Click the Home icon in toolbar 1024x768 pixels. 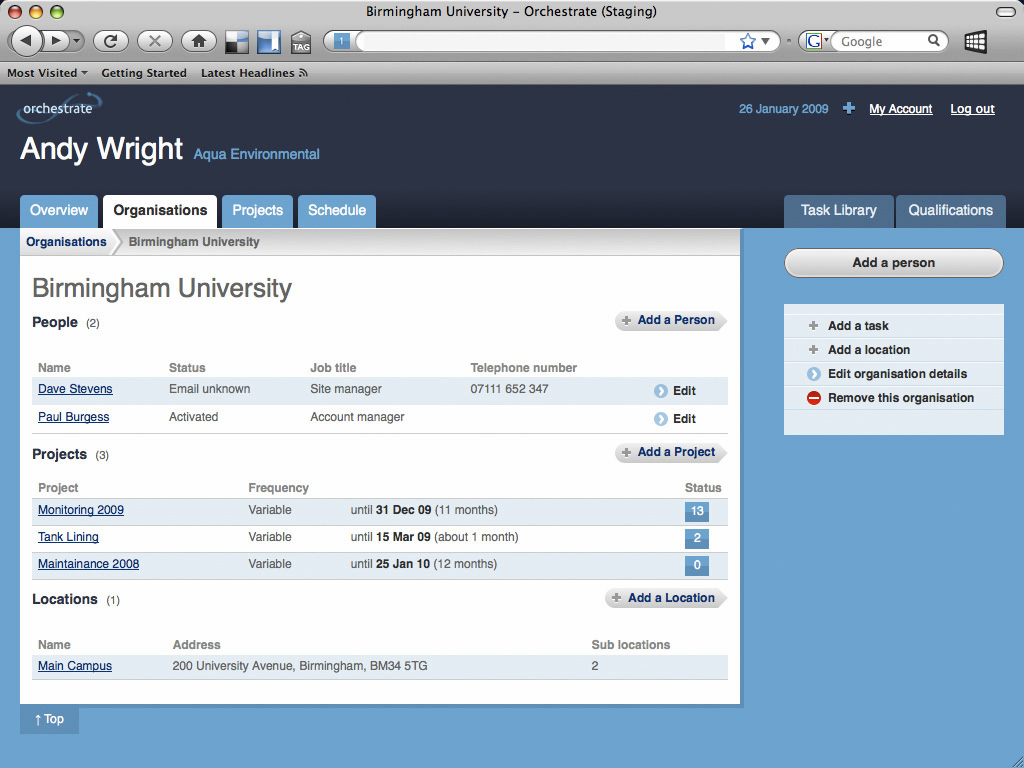pyautogui.click(x=199, y=41)
